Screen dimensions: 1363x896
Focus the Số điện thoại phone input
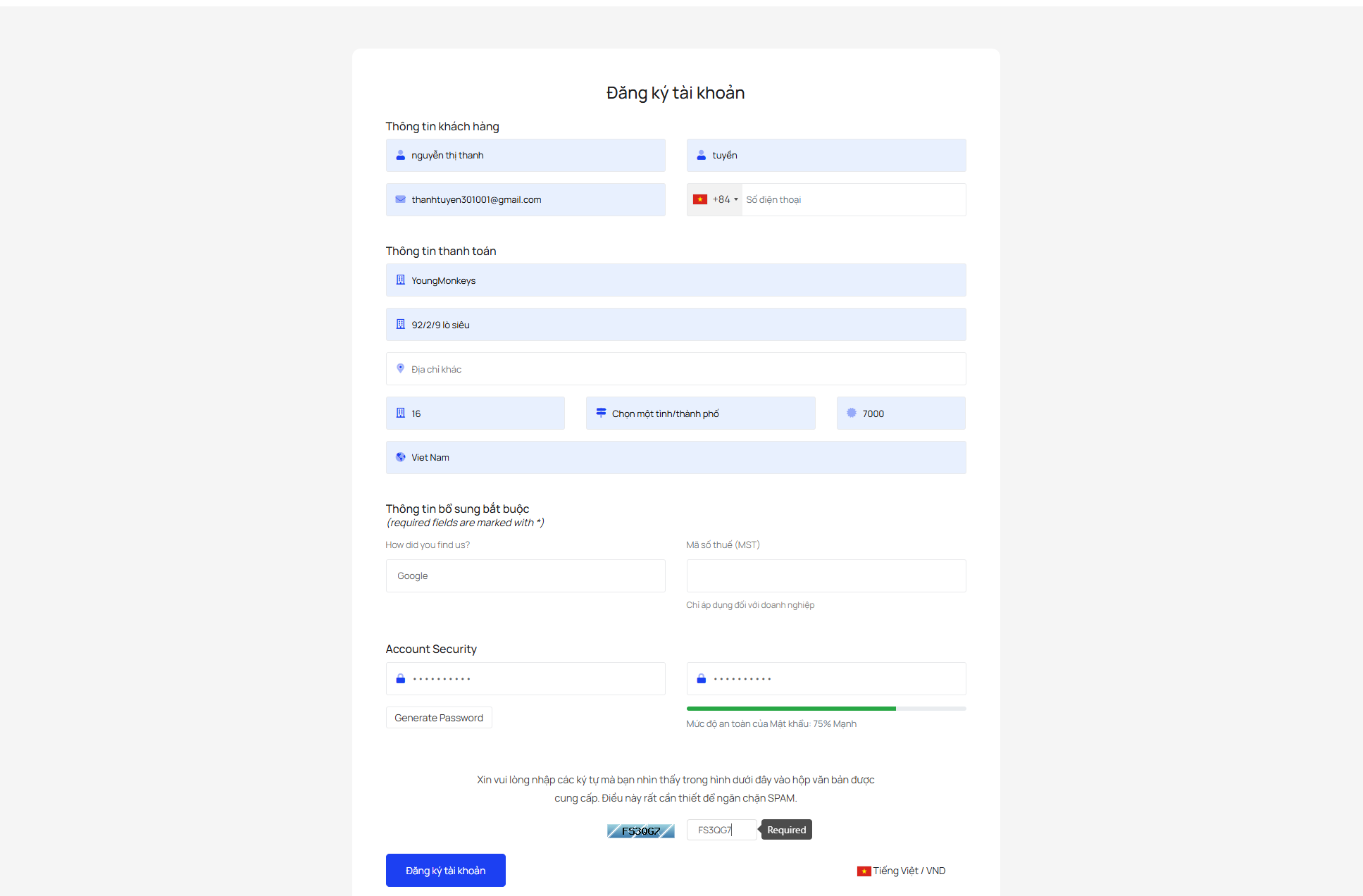[x=852, y=199]
